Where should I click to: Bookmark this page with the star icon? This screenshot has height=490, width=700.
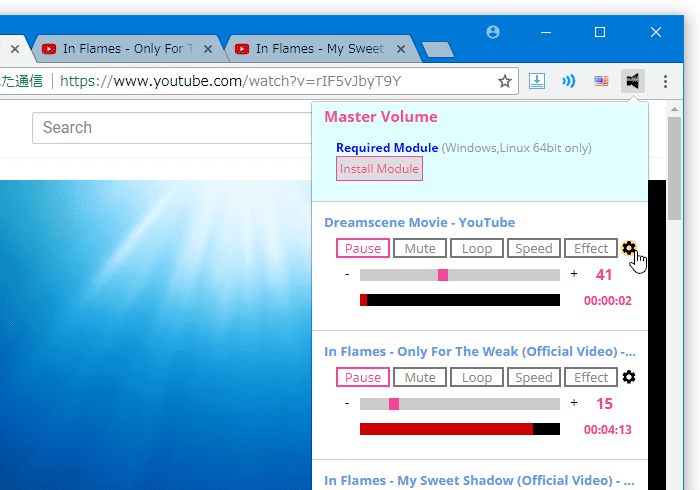coord(505,81)
